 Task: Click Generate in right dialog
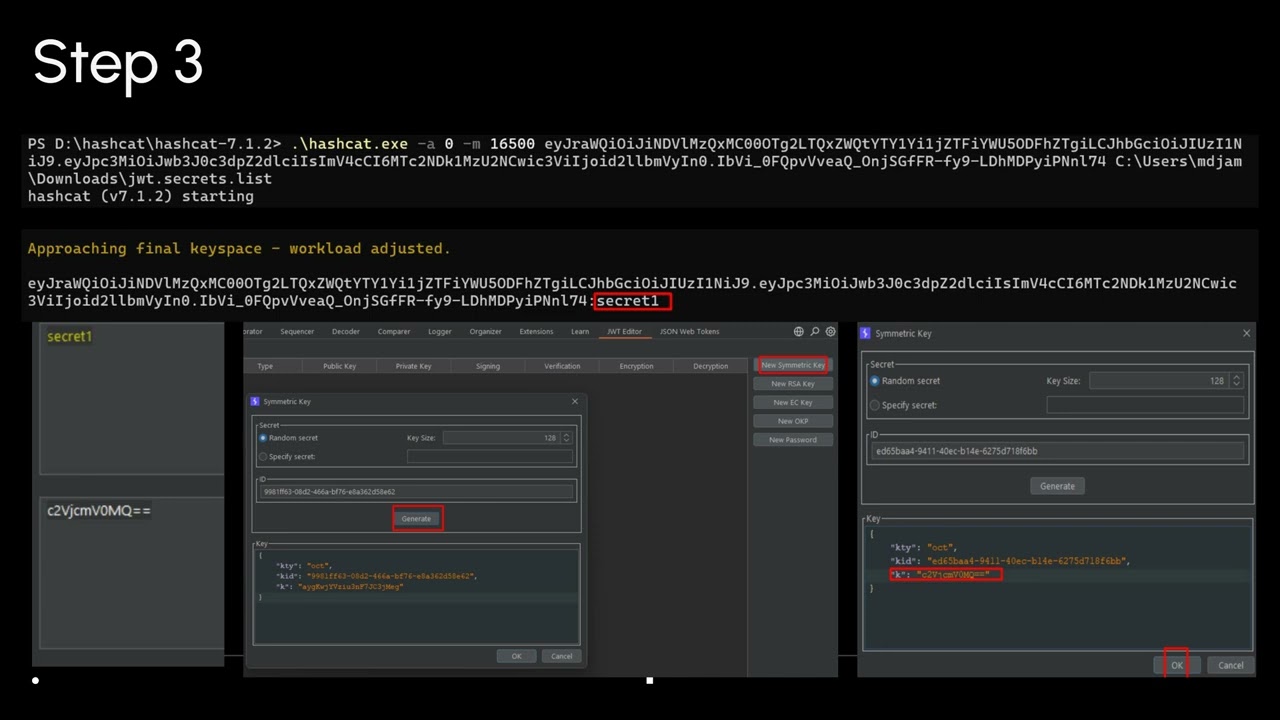point(1057,486)
